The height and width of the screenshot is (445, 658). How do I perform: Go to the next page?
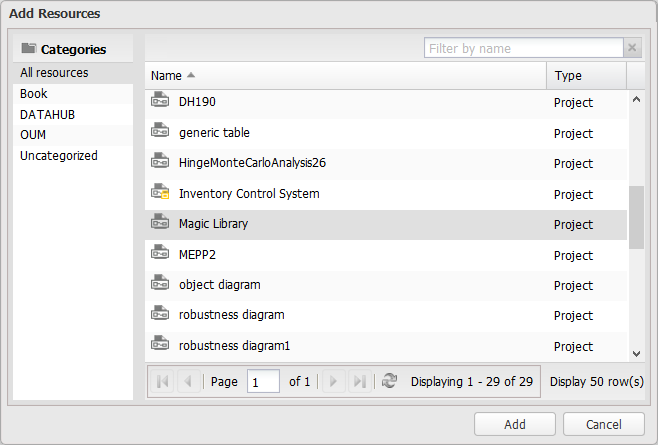click(x=335, y=381)
